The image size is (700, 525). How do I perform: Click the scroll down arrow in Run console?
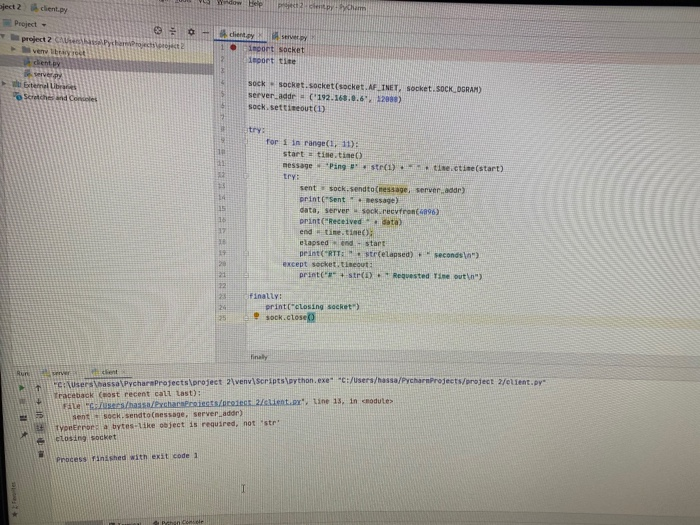click(x=38, y=401)
